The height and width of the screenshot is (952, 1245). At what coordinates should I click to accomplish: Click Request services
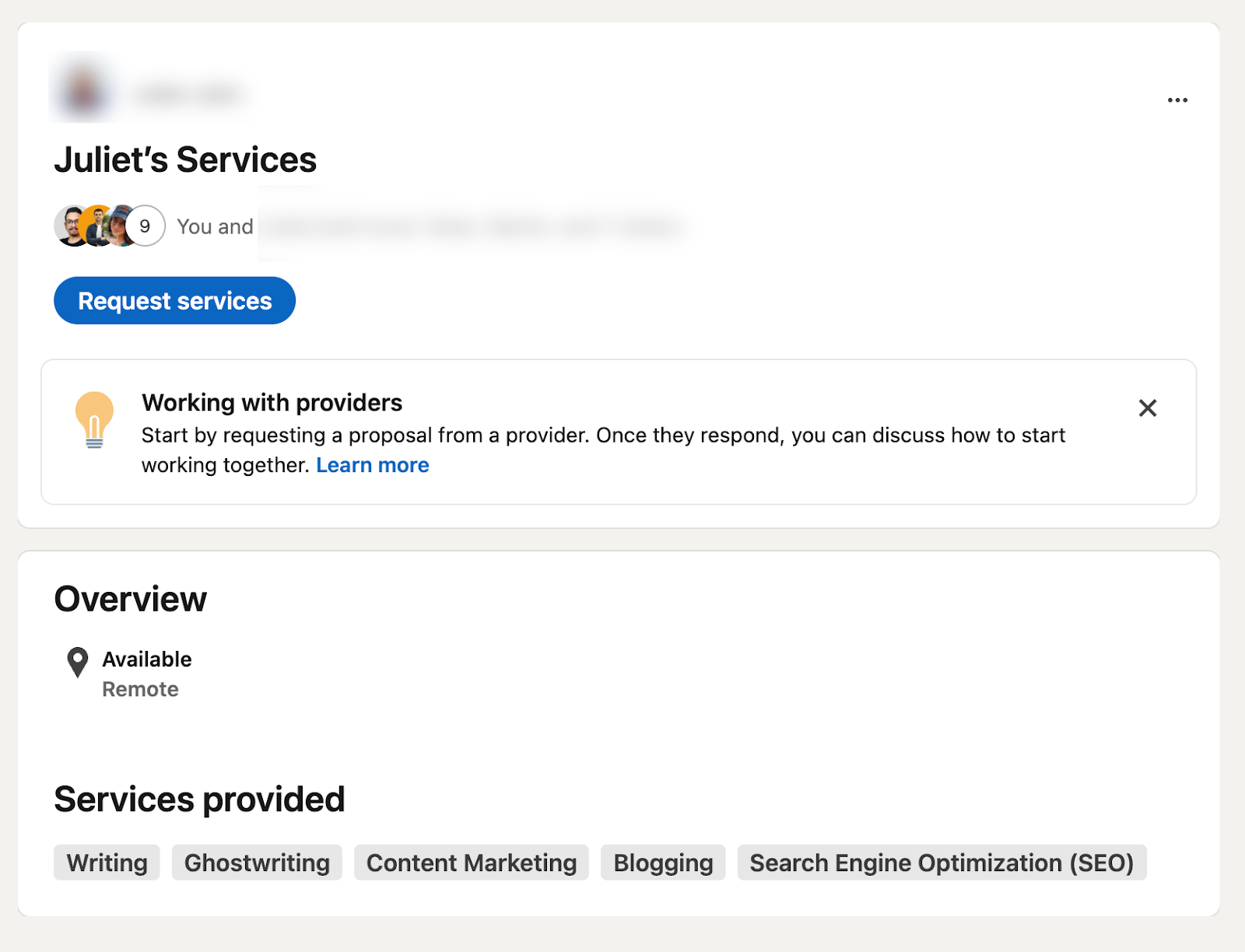pyautogui.click(x=174, y=300)
